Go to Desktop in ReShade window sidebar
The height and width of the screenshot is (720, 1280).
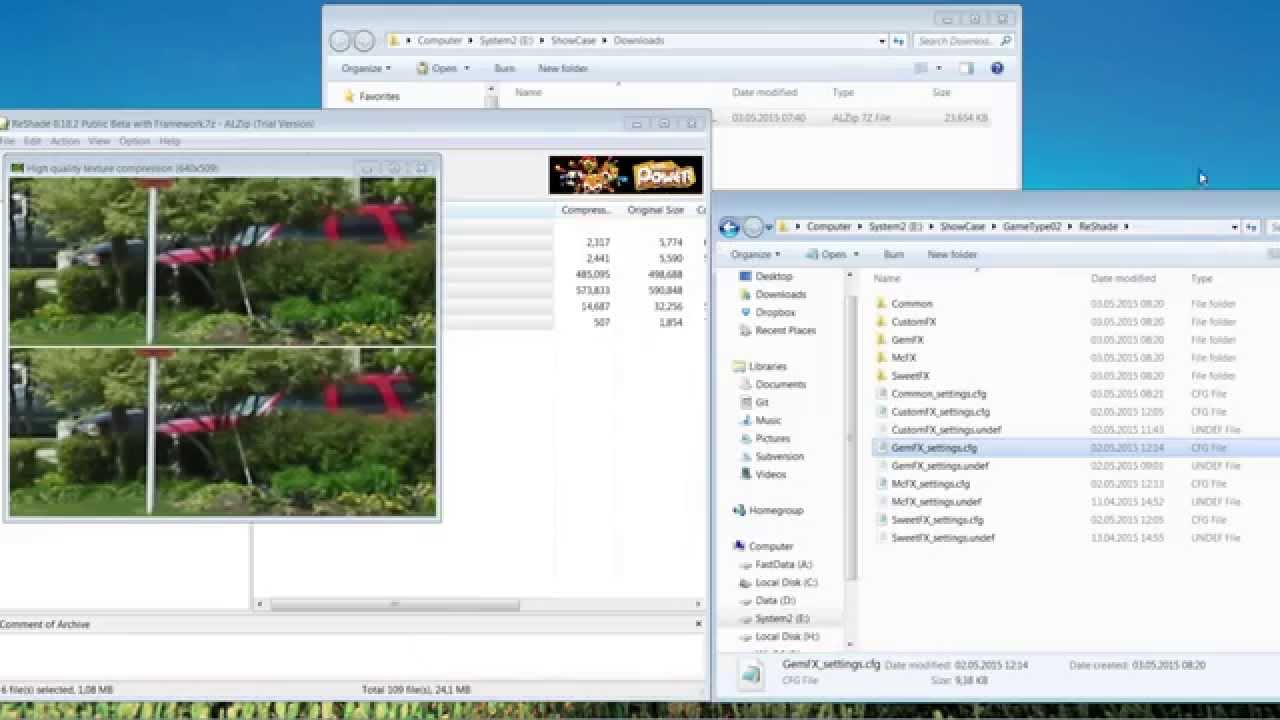point(773,276)
